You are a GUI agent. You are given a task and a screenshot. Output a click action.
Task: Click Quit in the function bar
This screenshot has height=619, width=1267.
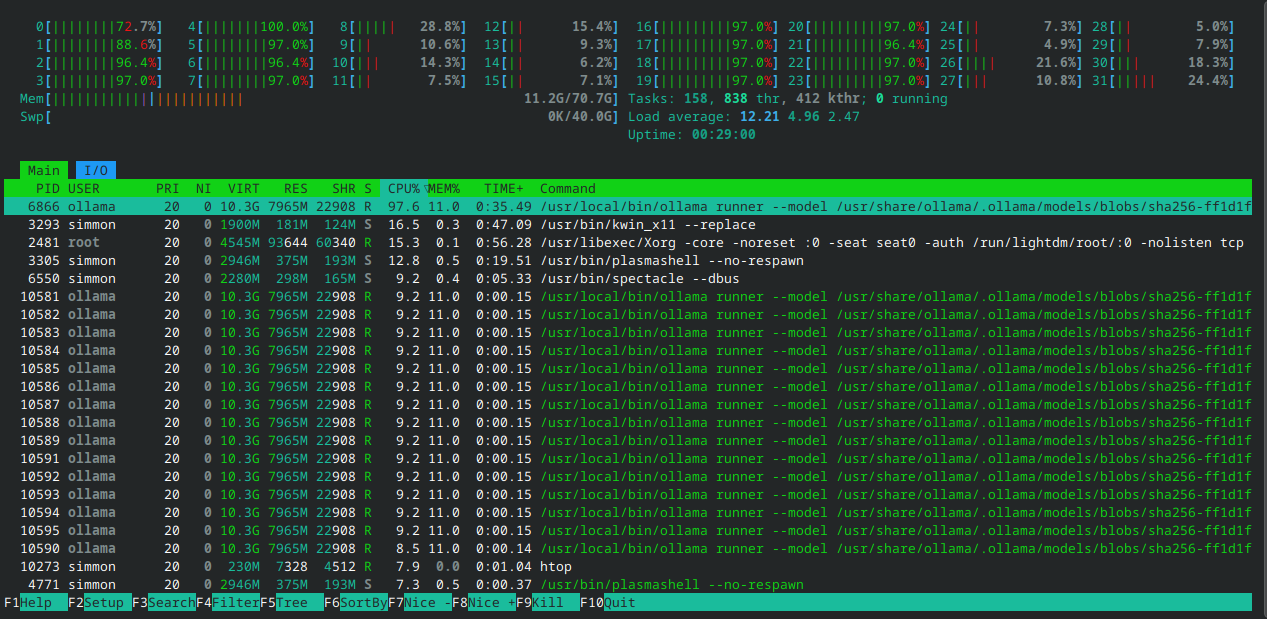click(x=608, y=603)
